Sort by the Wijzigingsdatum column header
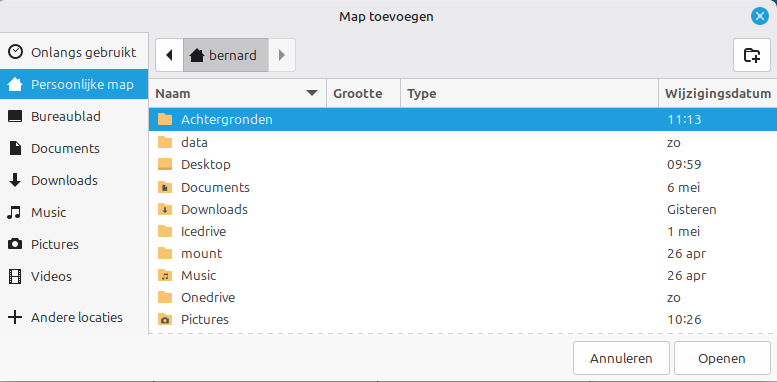Image resolution: width=777 pixels, height=382 pixels. [718, 93]
